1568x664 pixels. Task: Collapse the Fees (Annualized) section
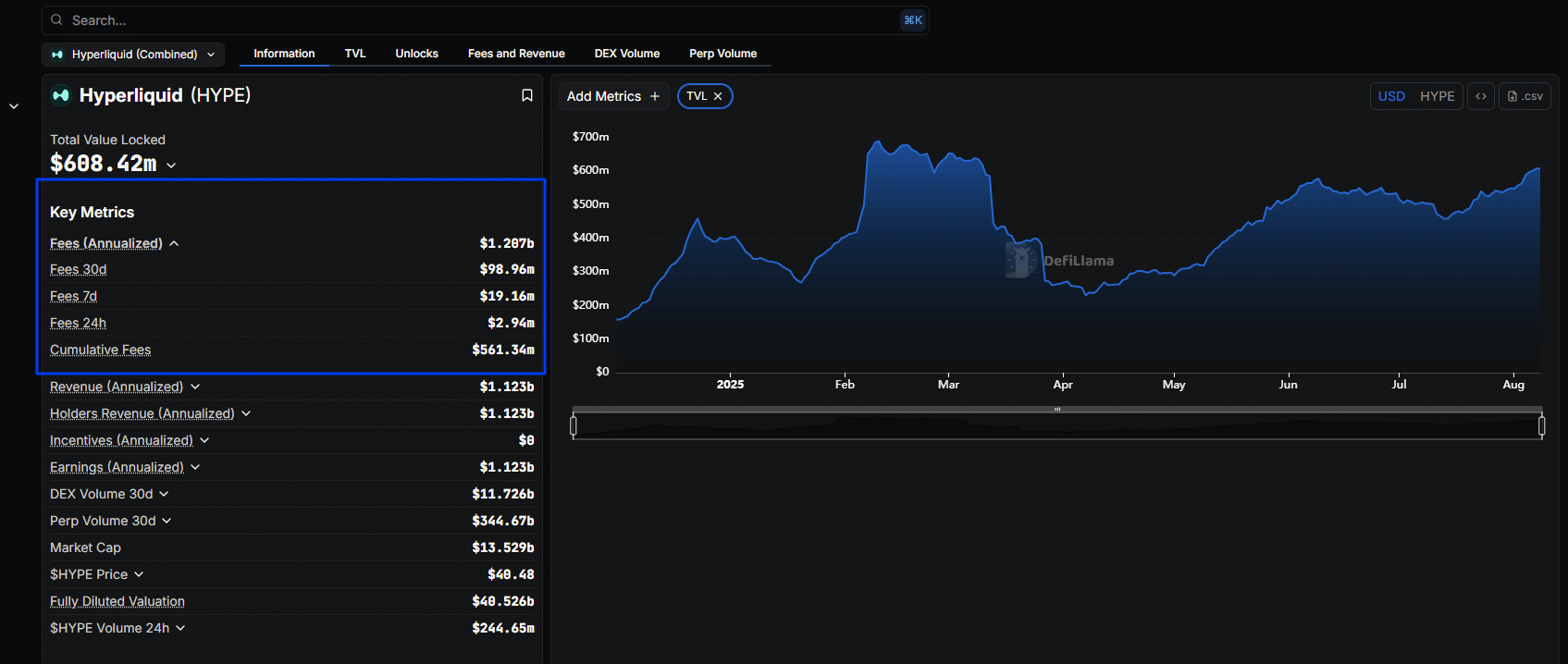[x=174, y=243]
